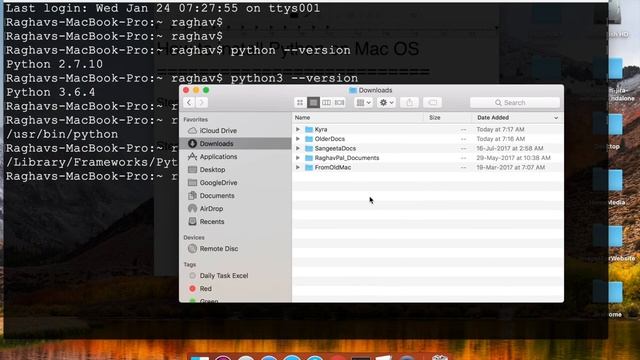Switch Finder to icon view
The image size is (640, 360).
(300, 102)
